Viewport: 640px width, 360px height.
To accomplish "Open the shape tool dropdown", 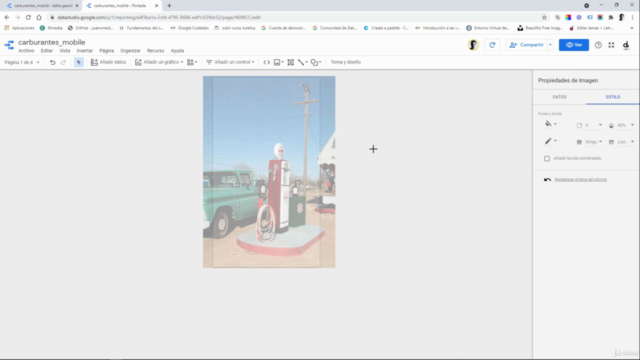I will click(x=316, y=62).
